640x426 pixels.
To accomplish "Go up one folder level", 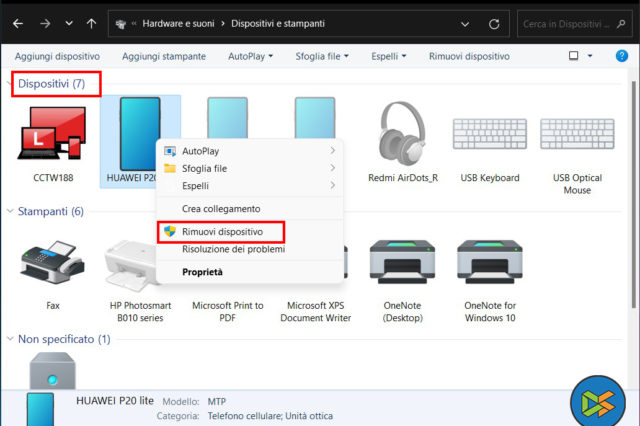I will coord(91,24).
